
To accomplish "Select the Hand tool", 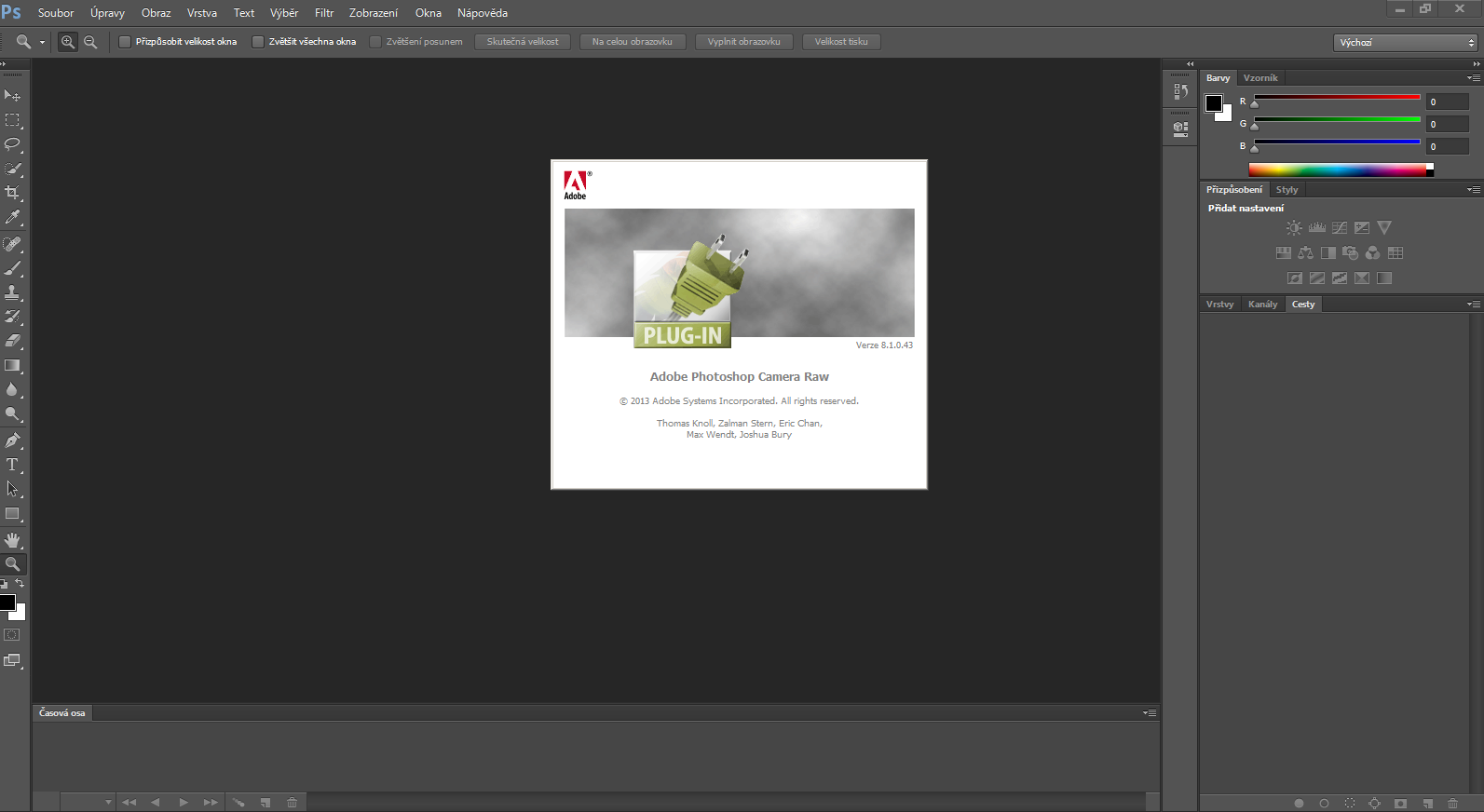I will [x=12, y=540].
